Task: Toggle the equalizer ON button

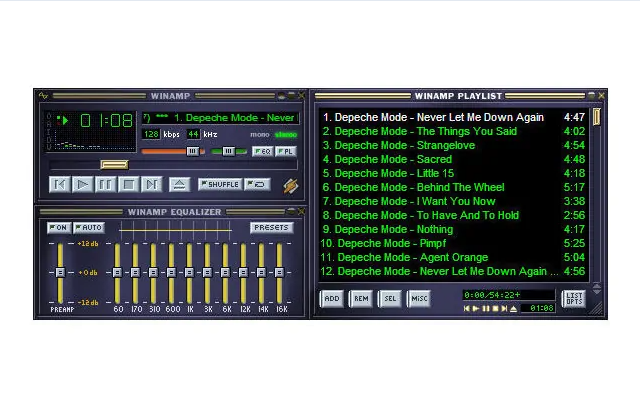Action: pyautogui.click(x=59, y=228)
